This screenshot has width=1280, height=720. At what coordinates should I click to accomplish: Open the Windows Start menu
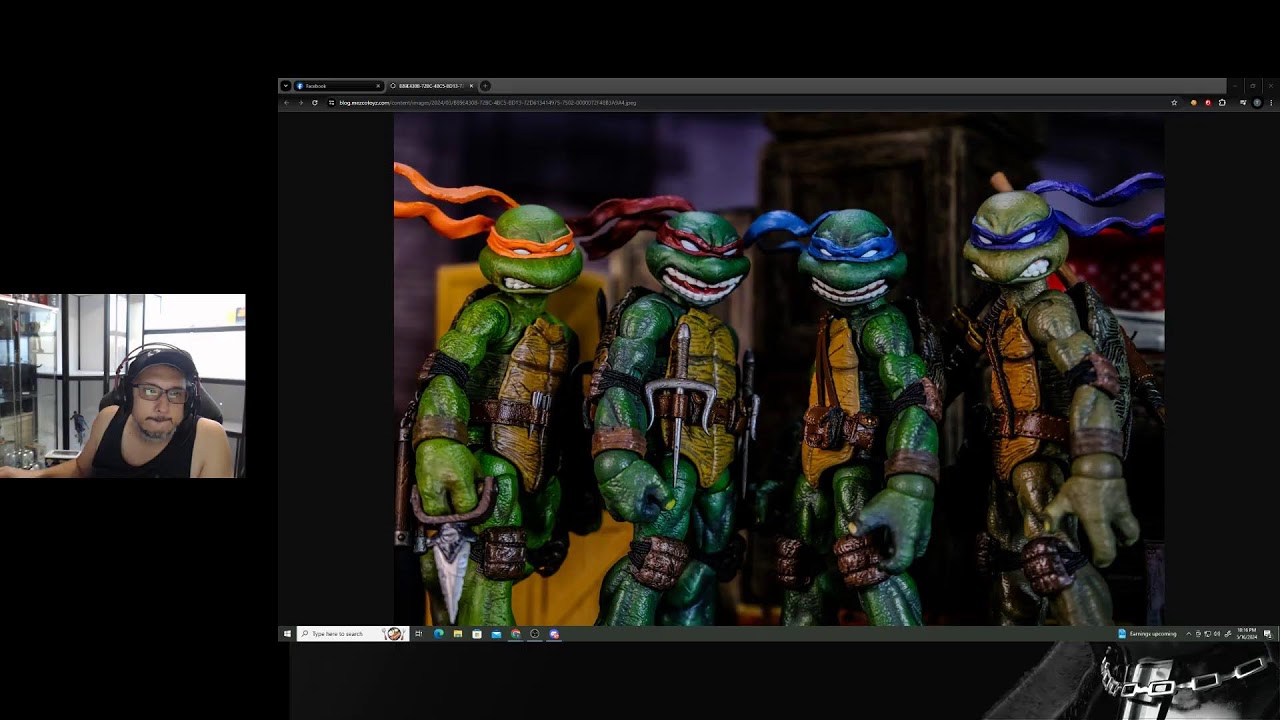[x=287, y=634]
